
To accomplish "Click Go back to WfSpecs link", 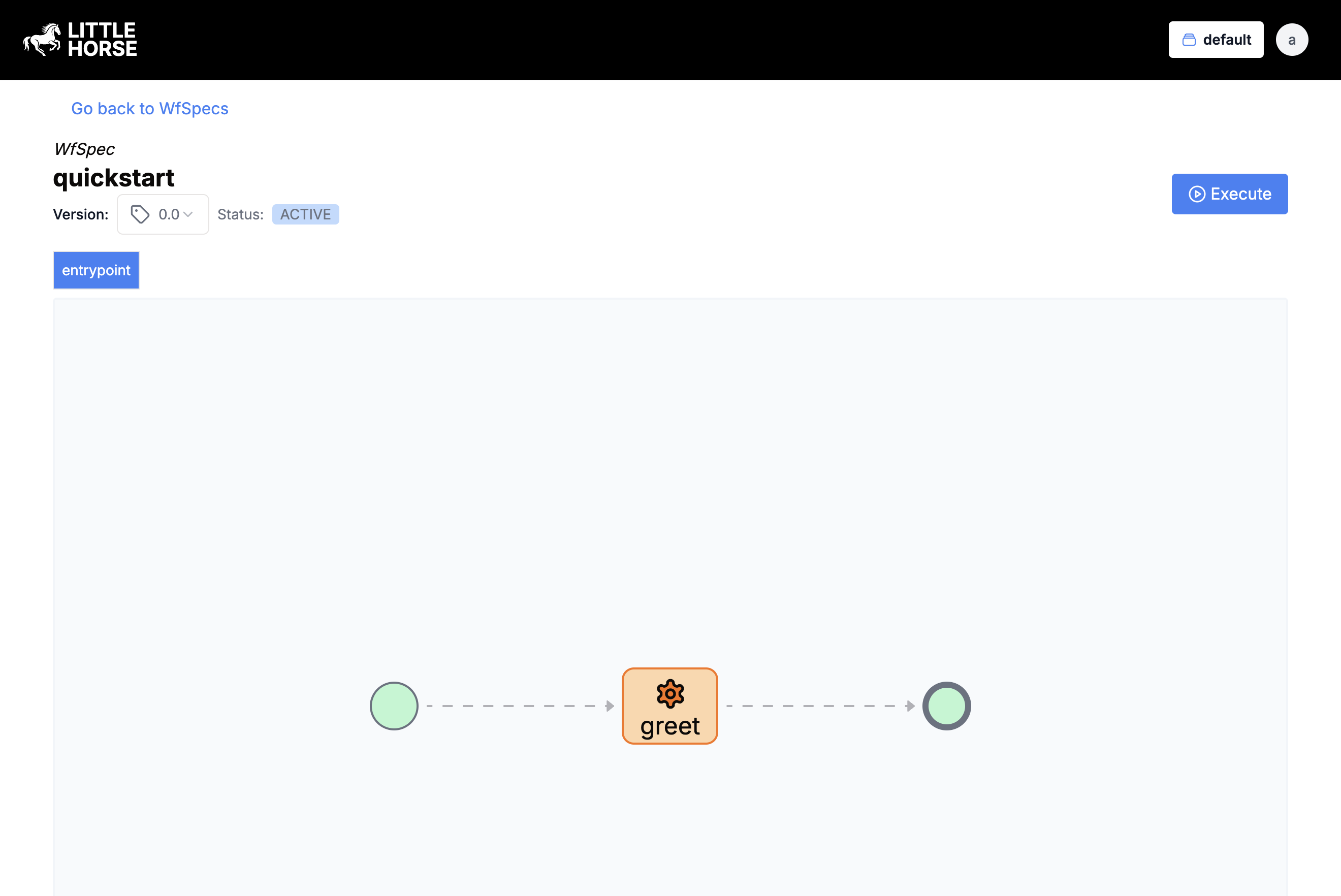I will tap(149, 108).
